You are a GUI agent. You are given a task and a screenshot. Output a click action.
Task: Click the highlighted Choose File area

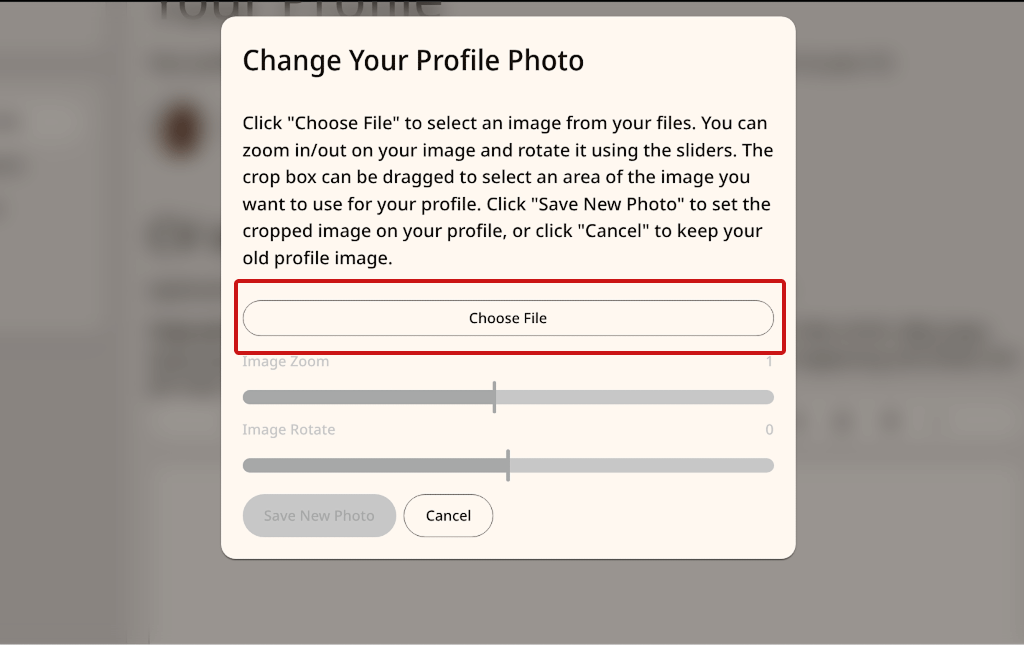[507, 317]
